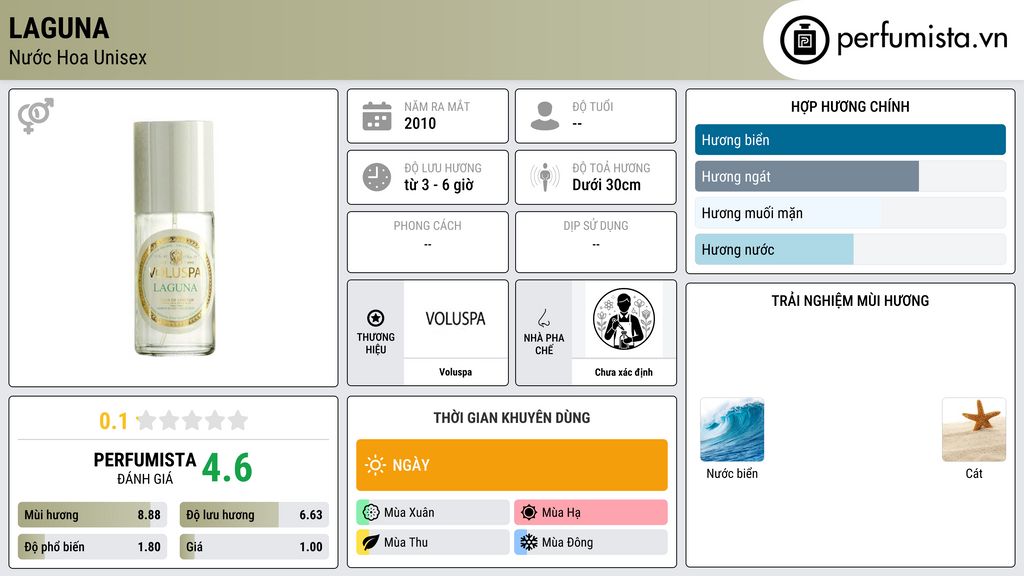Click the Hương biển accord bar
Image resolution: width=1024 pixels, height=576 pixels.
[850, 140]
